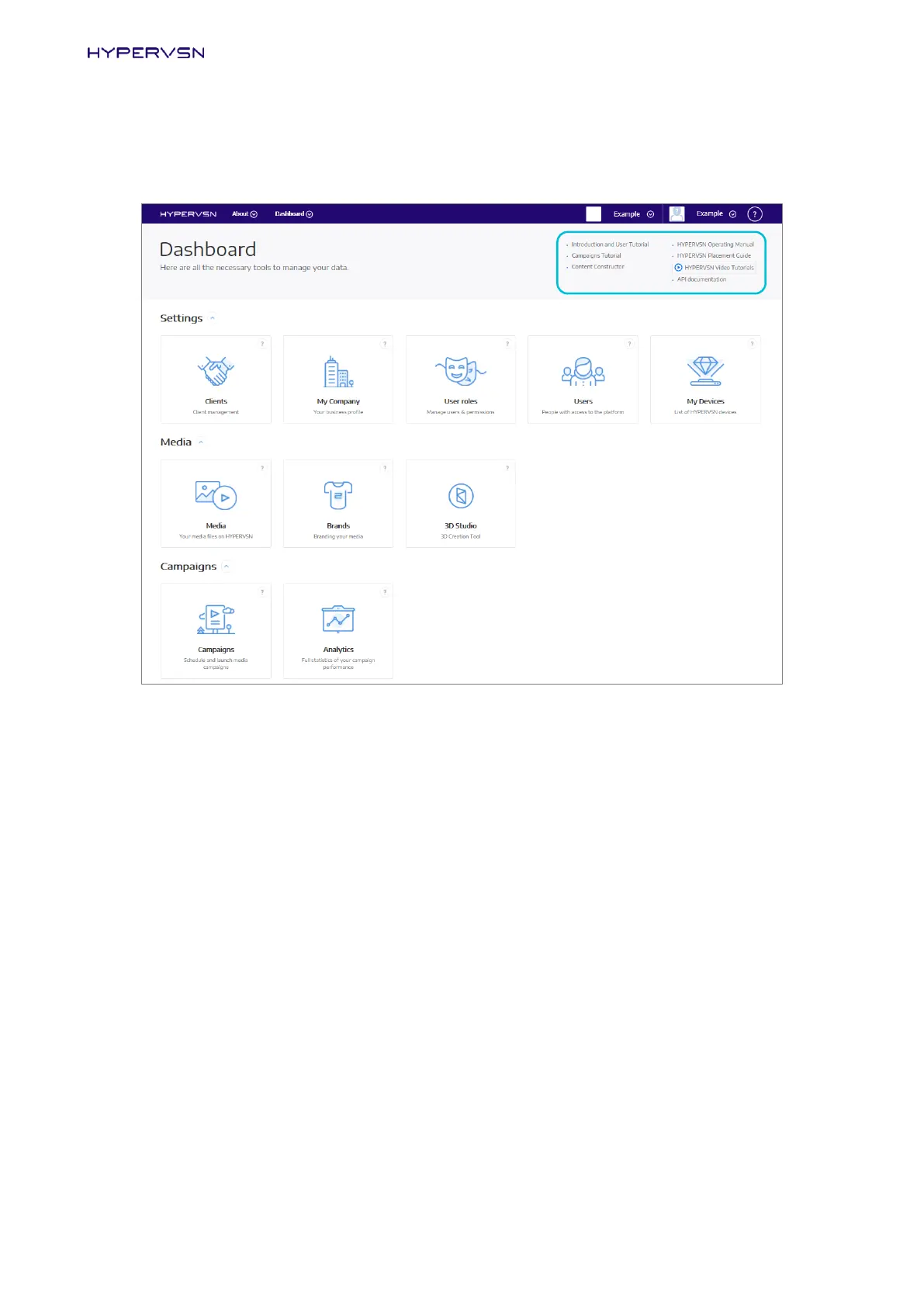
Task: Open the Example company dropdown beside logo square
Action: point(634,214)
